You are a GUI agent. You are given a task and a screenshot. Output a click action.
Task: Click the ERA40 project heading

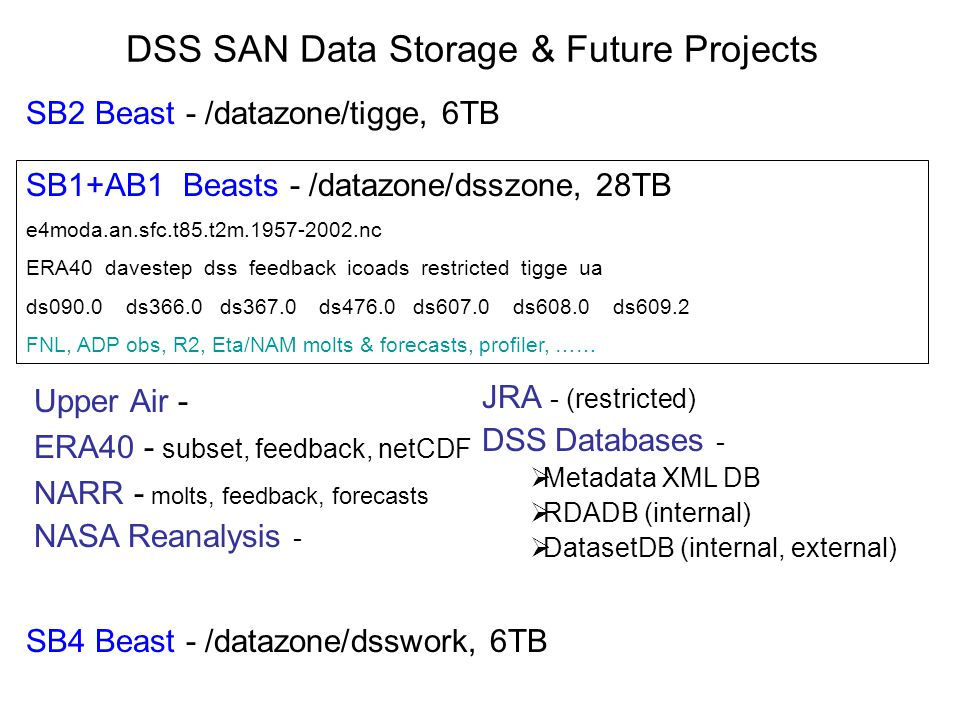[x=84, y=446]
